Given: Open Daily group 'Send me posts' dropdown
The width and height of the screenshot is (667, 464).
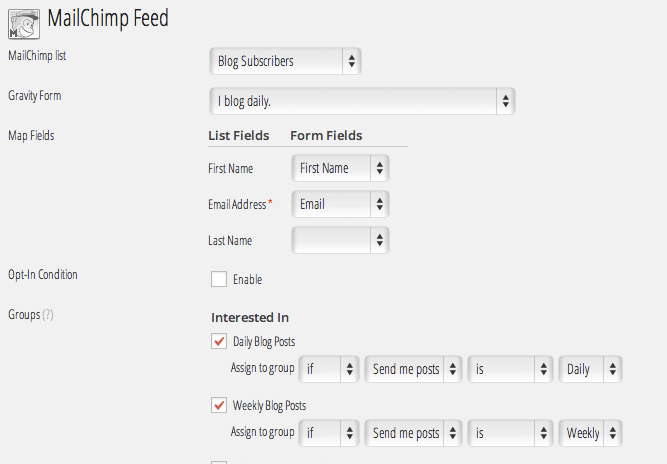Looking at the screenshot, I should coord(414,369).
